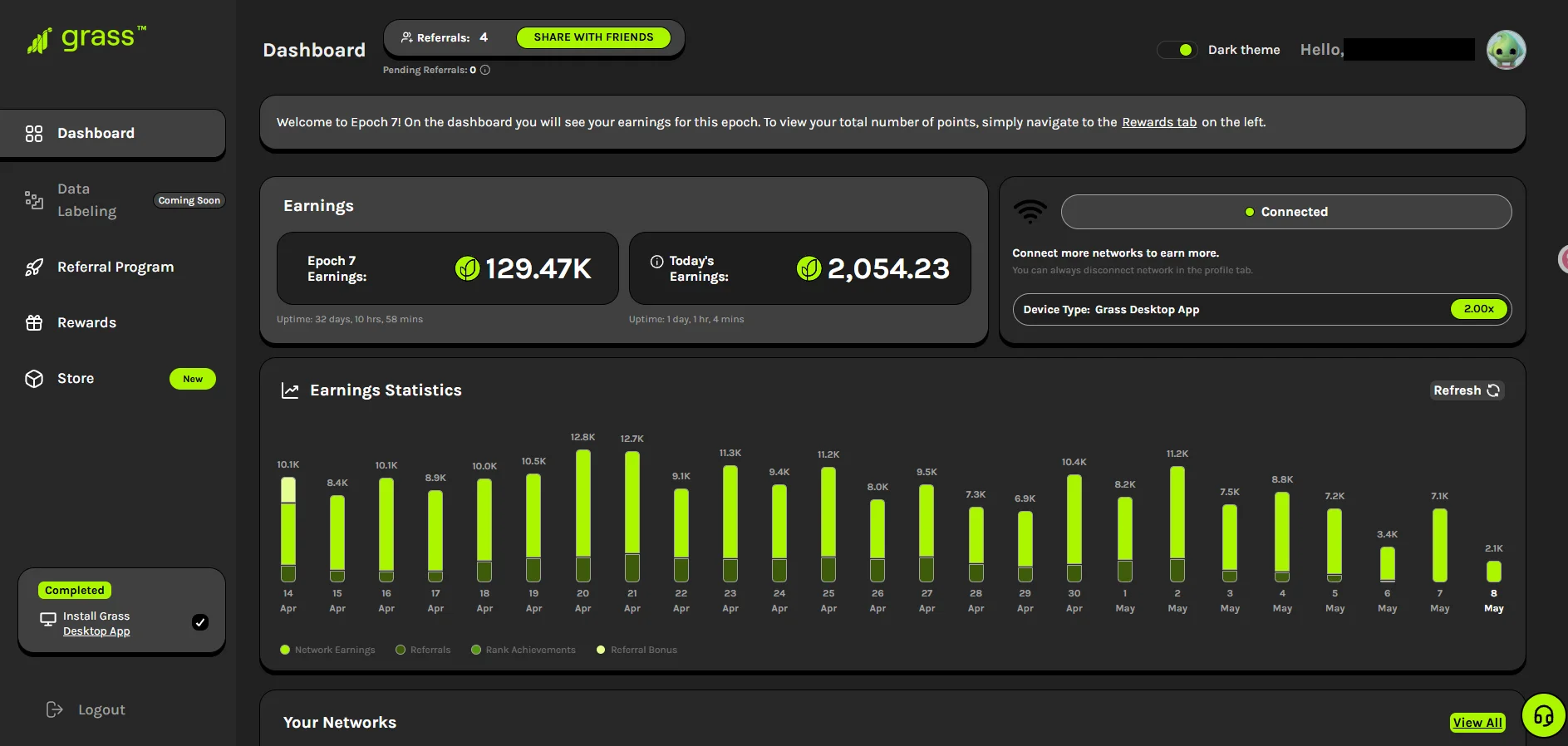
Task: Click the Dashboard grid icon
Action: click(x=34, y=134)
